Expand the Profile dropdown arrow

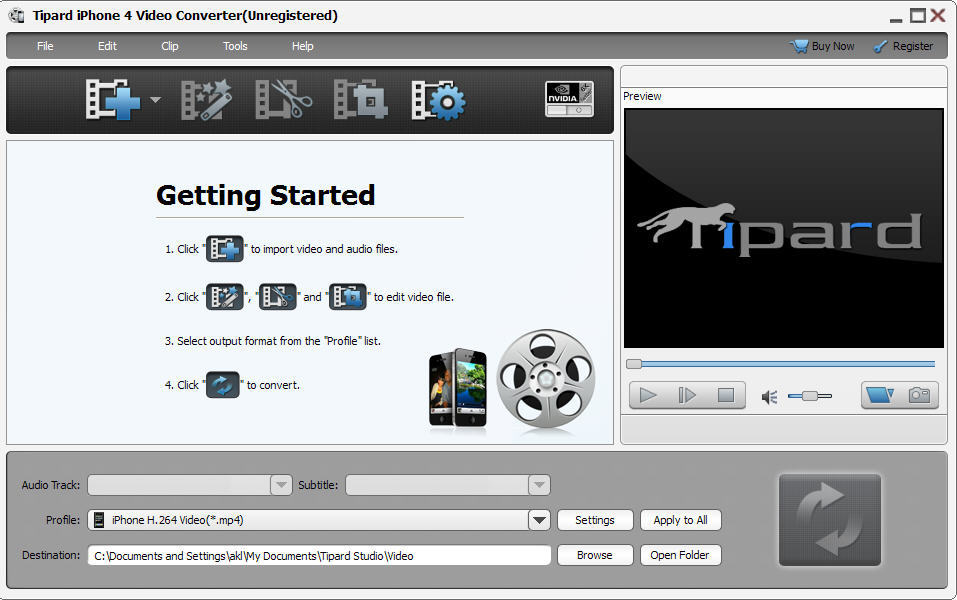539,520
